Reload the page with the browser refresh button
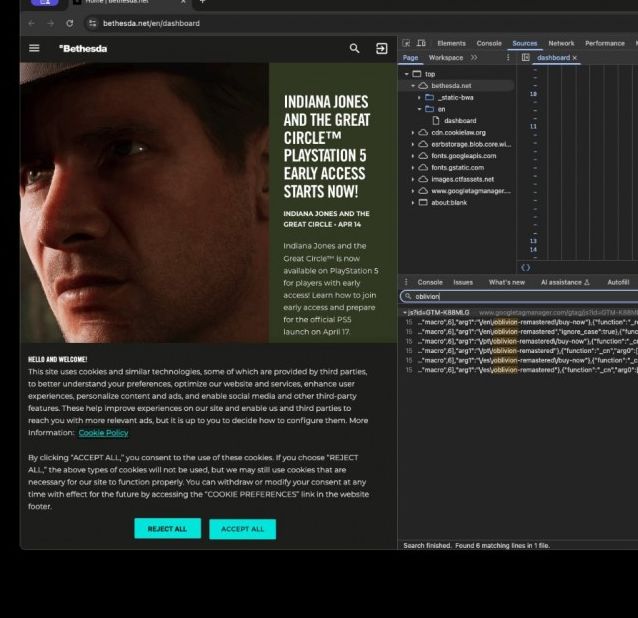Viewport: 638px width, 618px height. click(69, 23)
